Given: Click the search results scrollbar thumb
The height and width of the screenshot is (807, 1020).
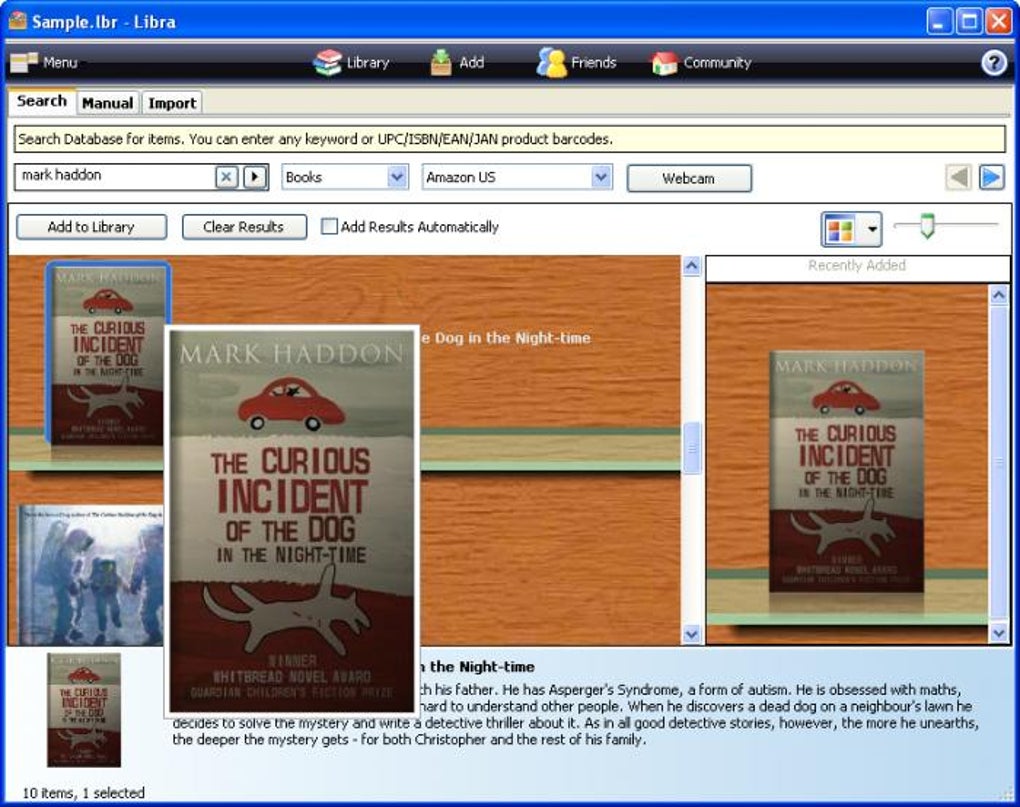Looking at the screenshot, I should 691,447.
